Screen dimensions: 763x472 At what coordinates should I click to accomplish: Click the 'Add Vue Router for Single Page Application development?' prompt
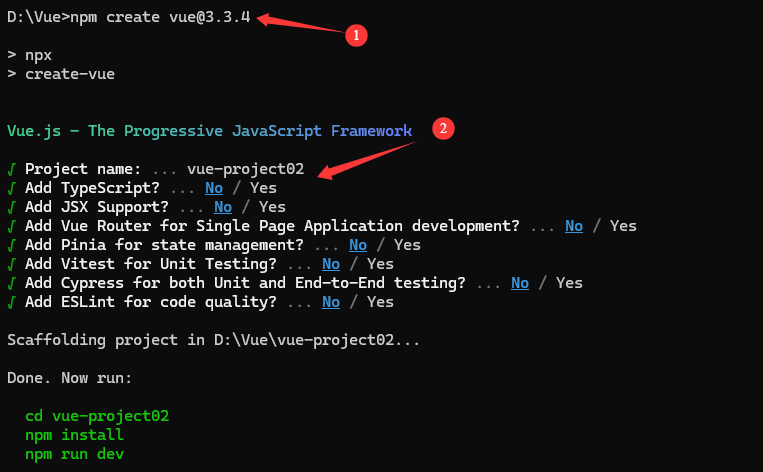coord(272,226)
